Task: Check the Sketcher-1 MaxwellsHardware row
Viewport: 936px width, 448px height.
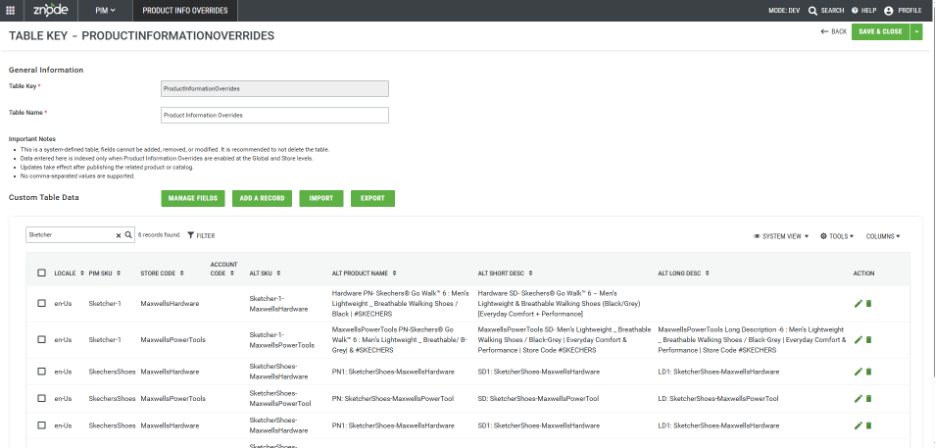Action: point(41,303)
